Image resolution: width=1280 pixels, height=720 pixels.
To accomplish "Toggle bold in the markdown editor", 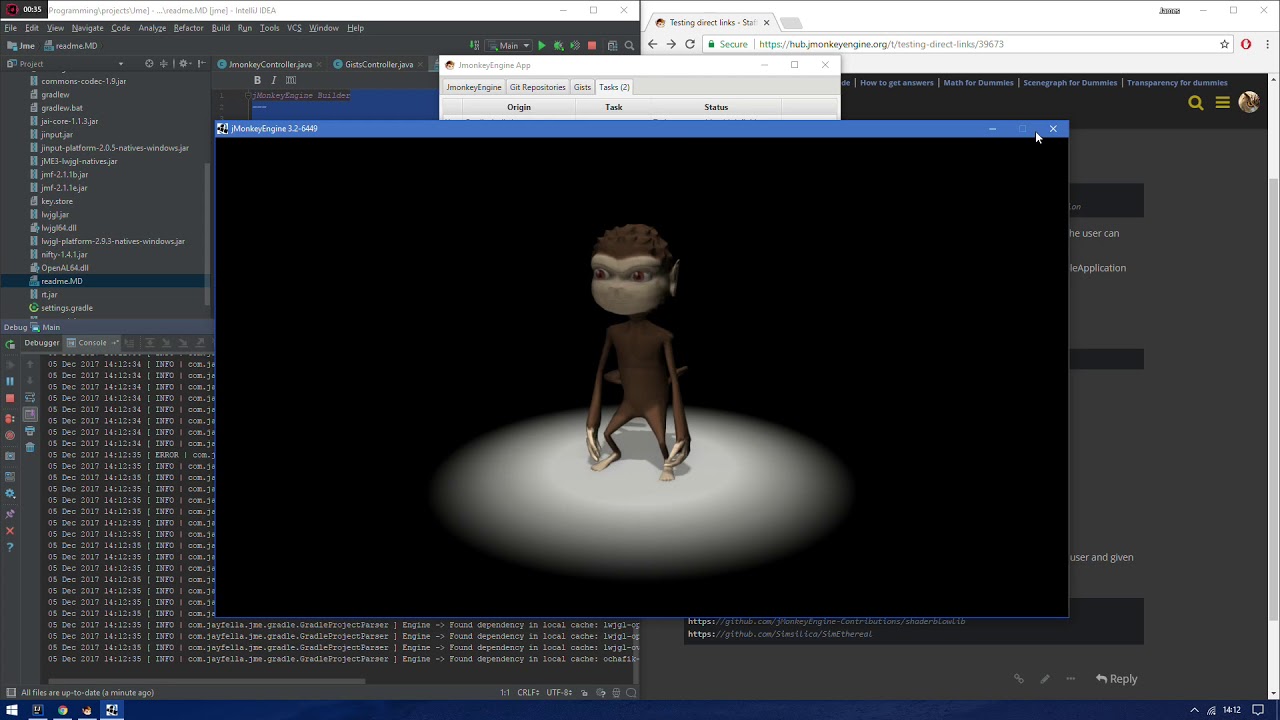I will tap(257, 80).
